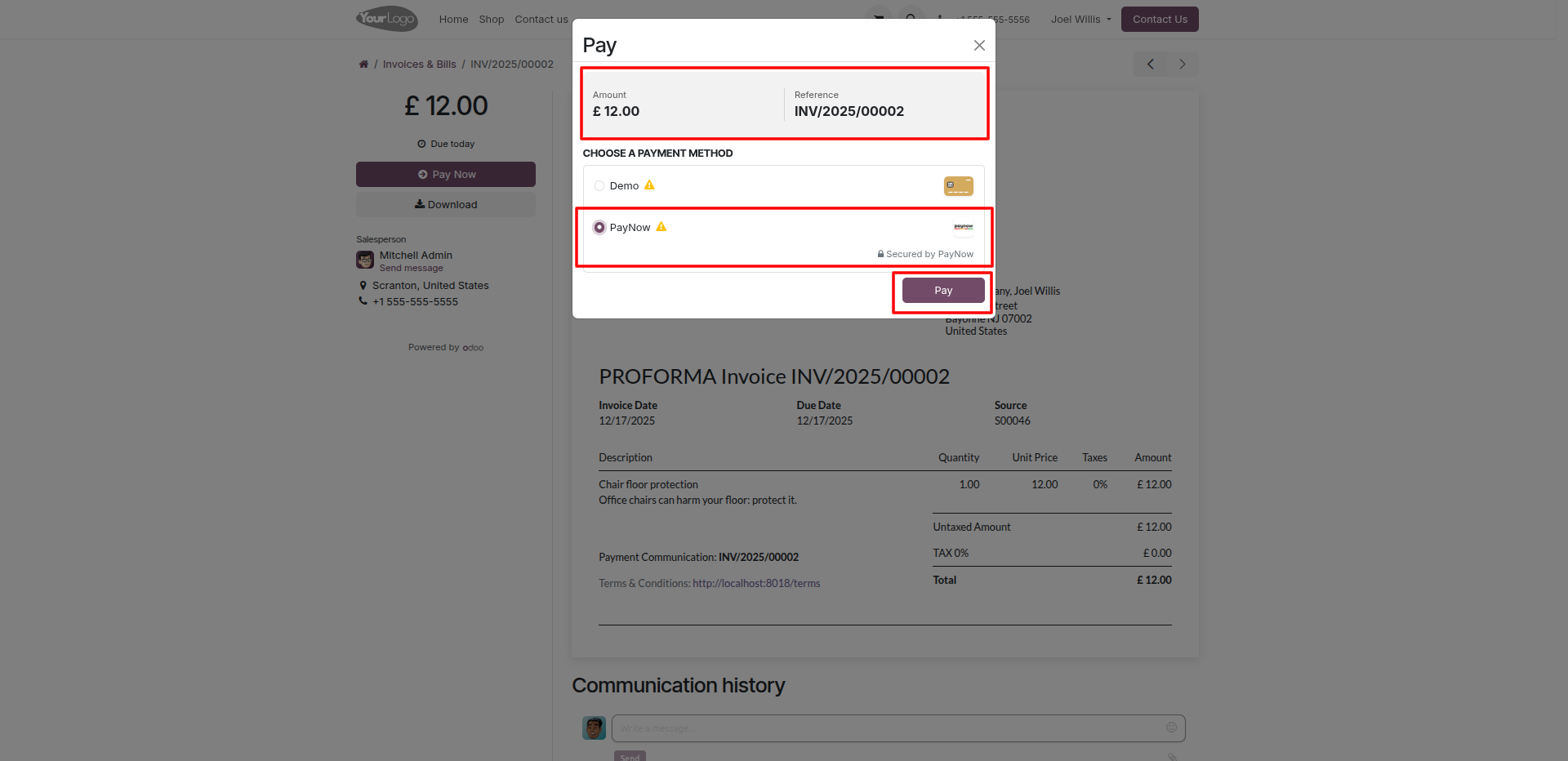Click the warning icon beside Demo
This screenshot has height=761, width=1568.
650,185
